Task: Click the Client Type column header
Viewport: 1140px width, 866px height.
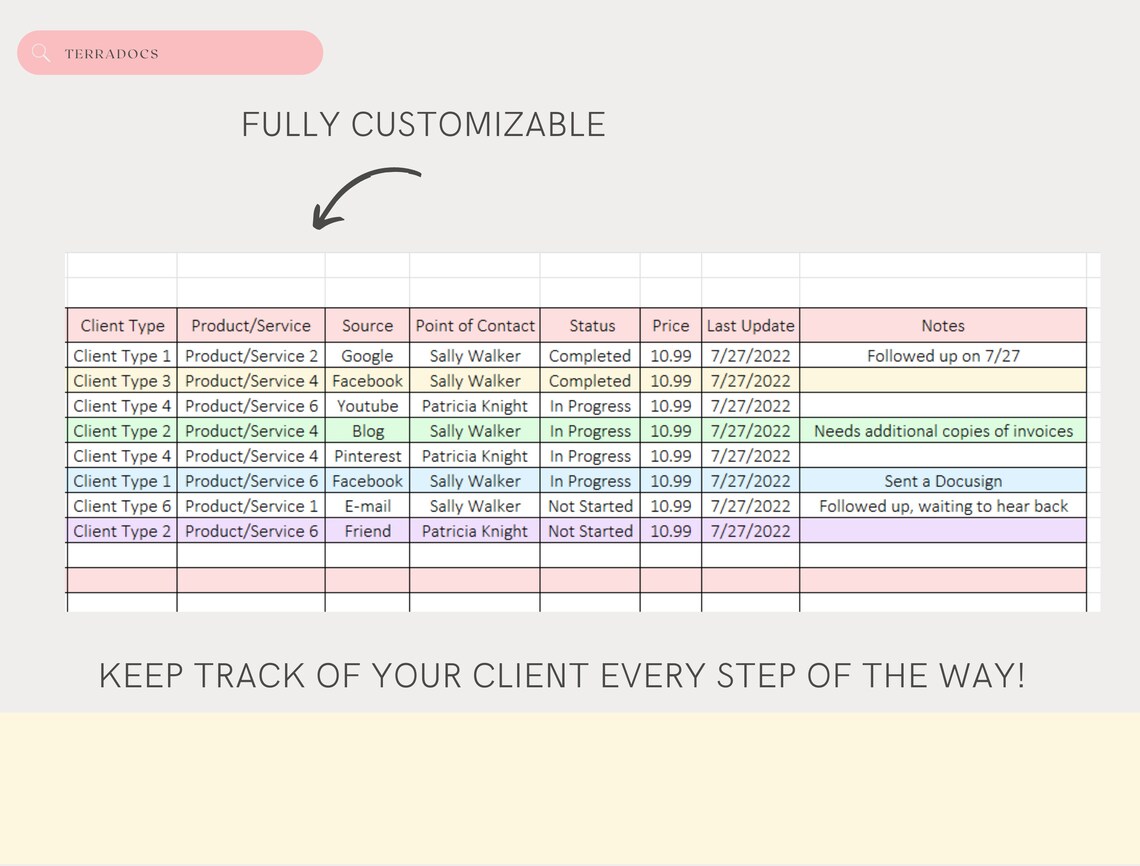Action: pyautogui.click(x=121, y=325)
